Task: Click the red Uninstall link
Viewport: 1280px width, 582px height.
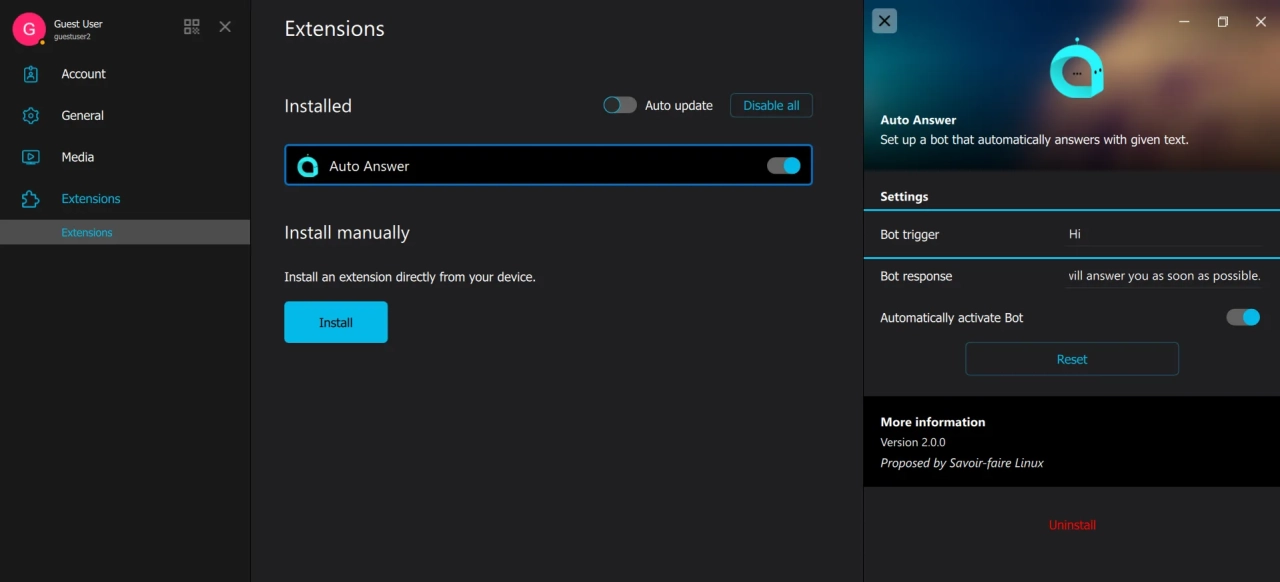Action: point(1072,525)
